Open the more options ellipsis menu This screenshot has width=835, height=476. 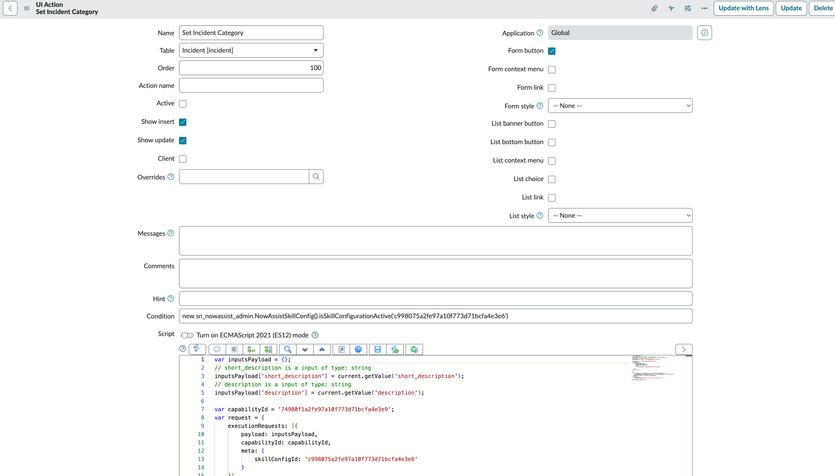(704, 8)
